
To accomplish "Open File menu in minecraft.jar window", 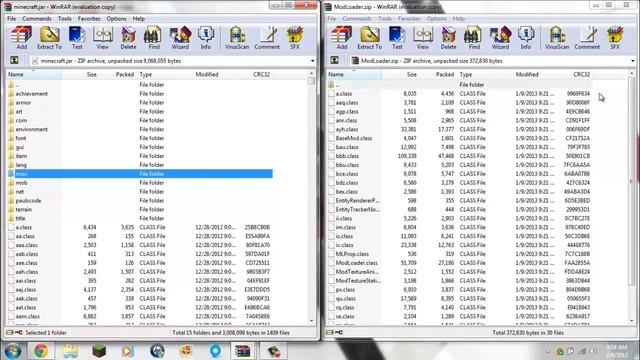I will [x=11, y=19].
